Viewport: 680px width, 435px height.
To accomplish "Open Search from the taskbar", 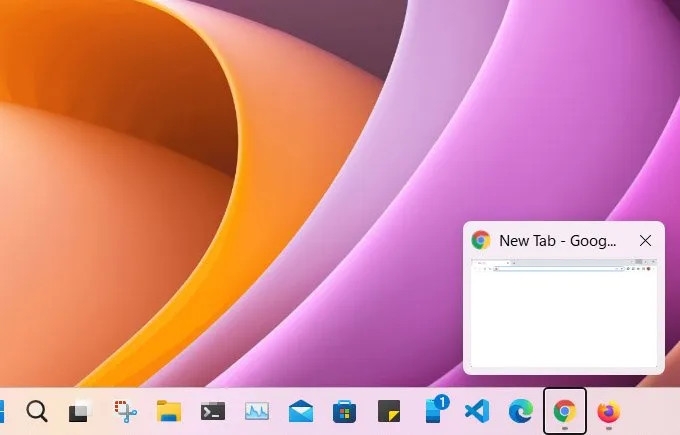I will click(37, 411).
